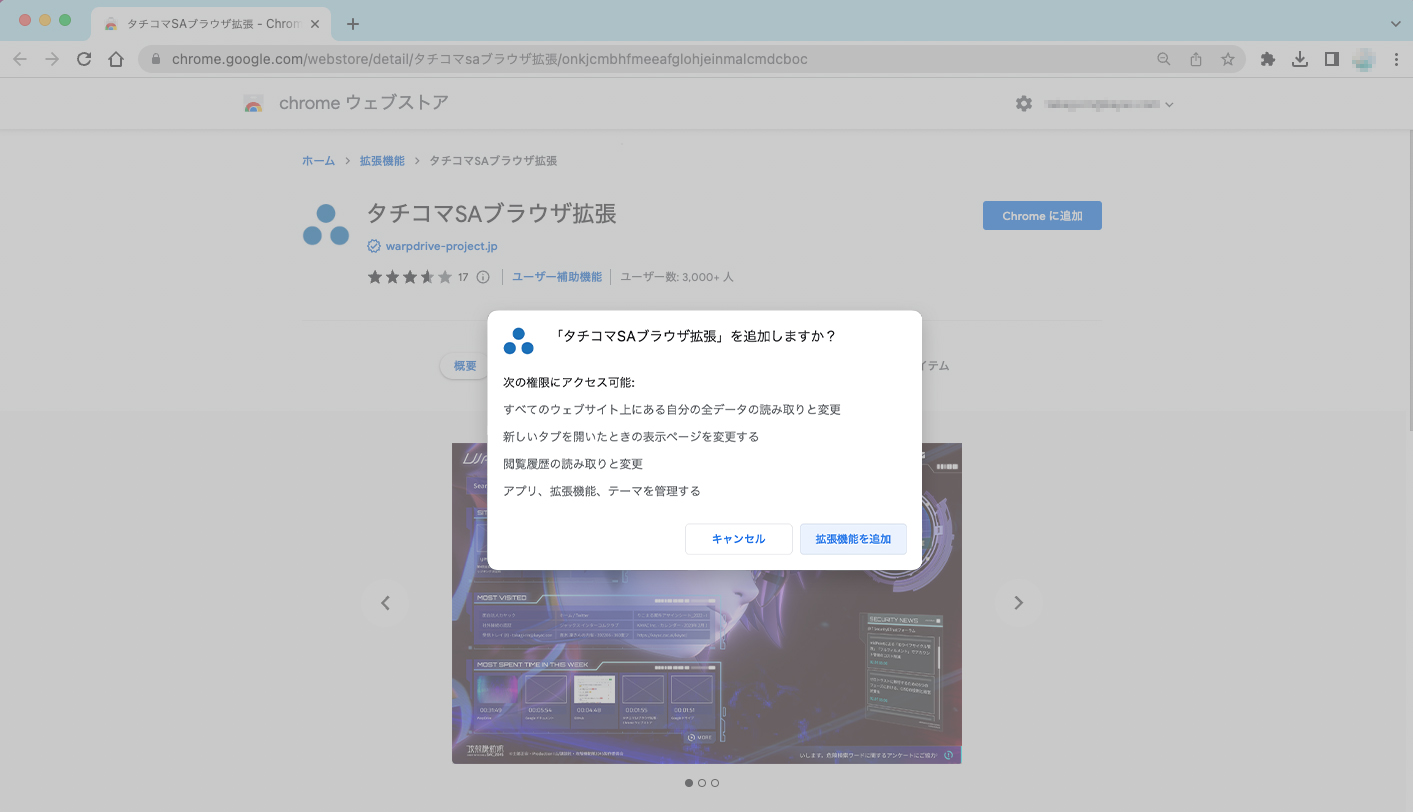
Task: Select the first carousel dot
Action: (689, 783)
